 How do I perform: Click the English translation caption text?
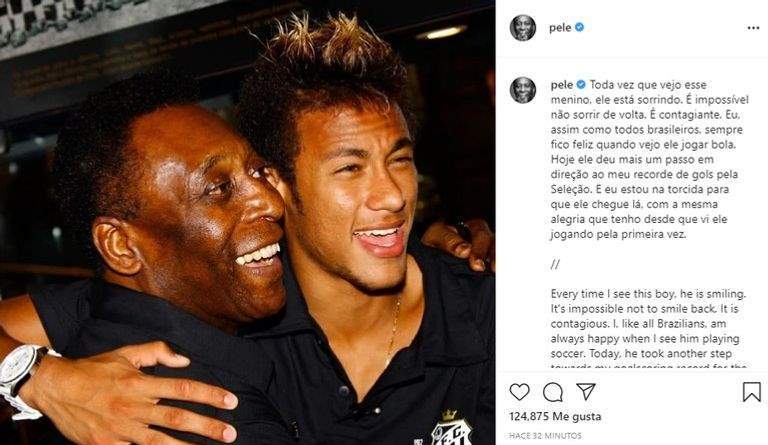[x=648, y=330]
